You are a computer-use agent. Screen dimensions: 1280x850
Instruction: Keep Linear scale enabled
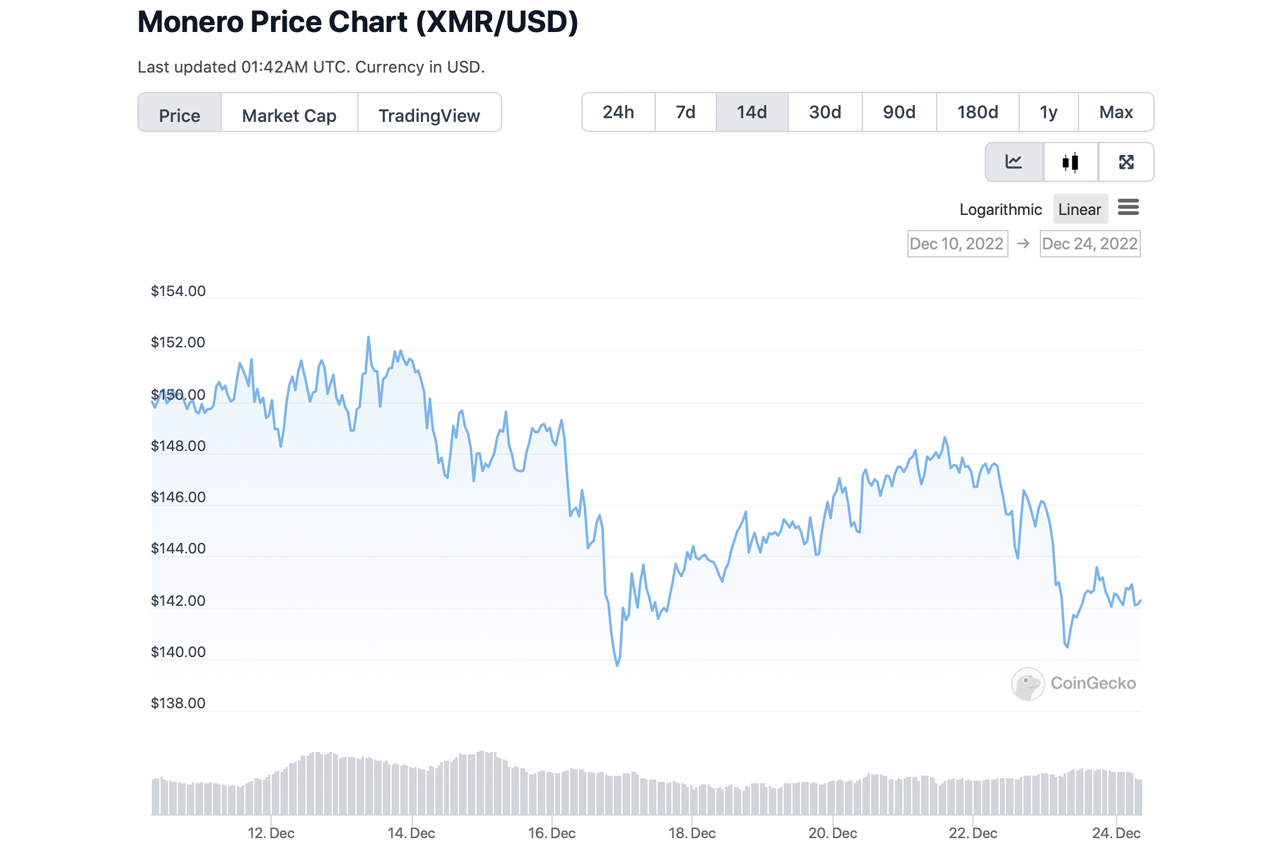1079,209
